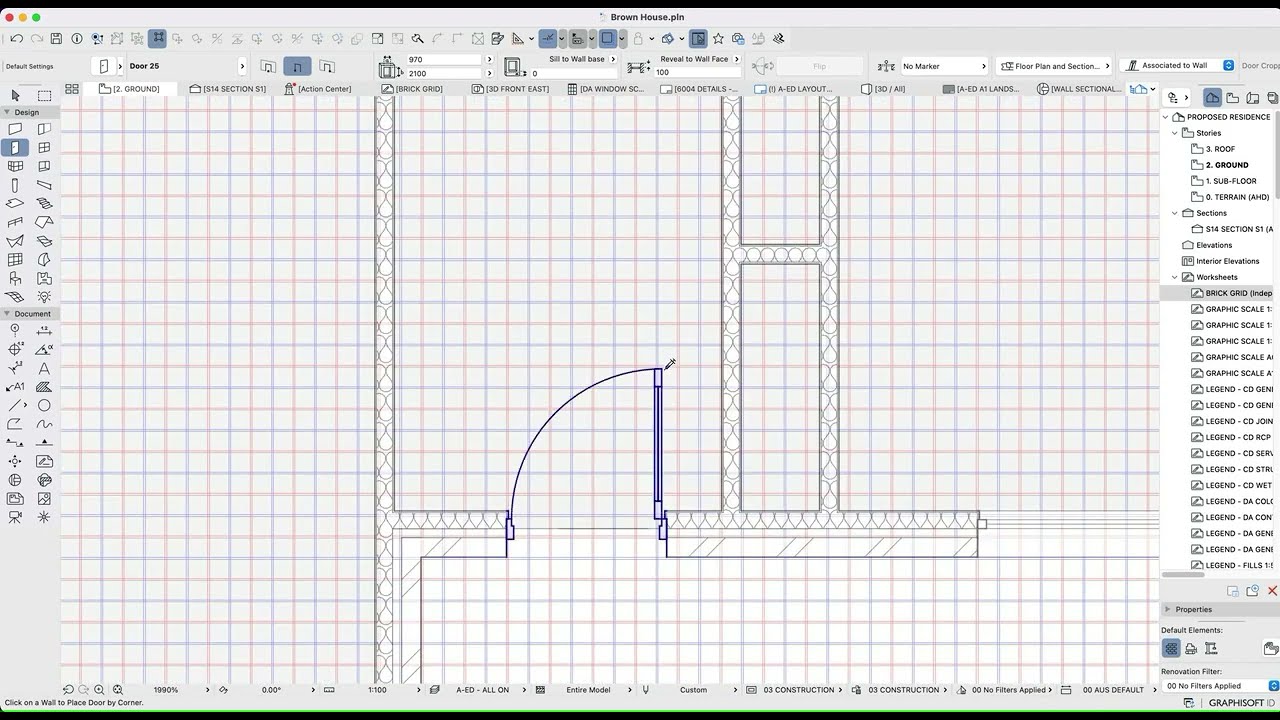Click the Door 25 element name button

pos(186,66)
